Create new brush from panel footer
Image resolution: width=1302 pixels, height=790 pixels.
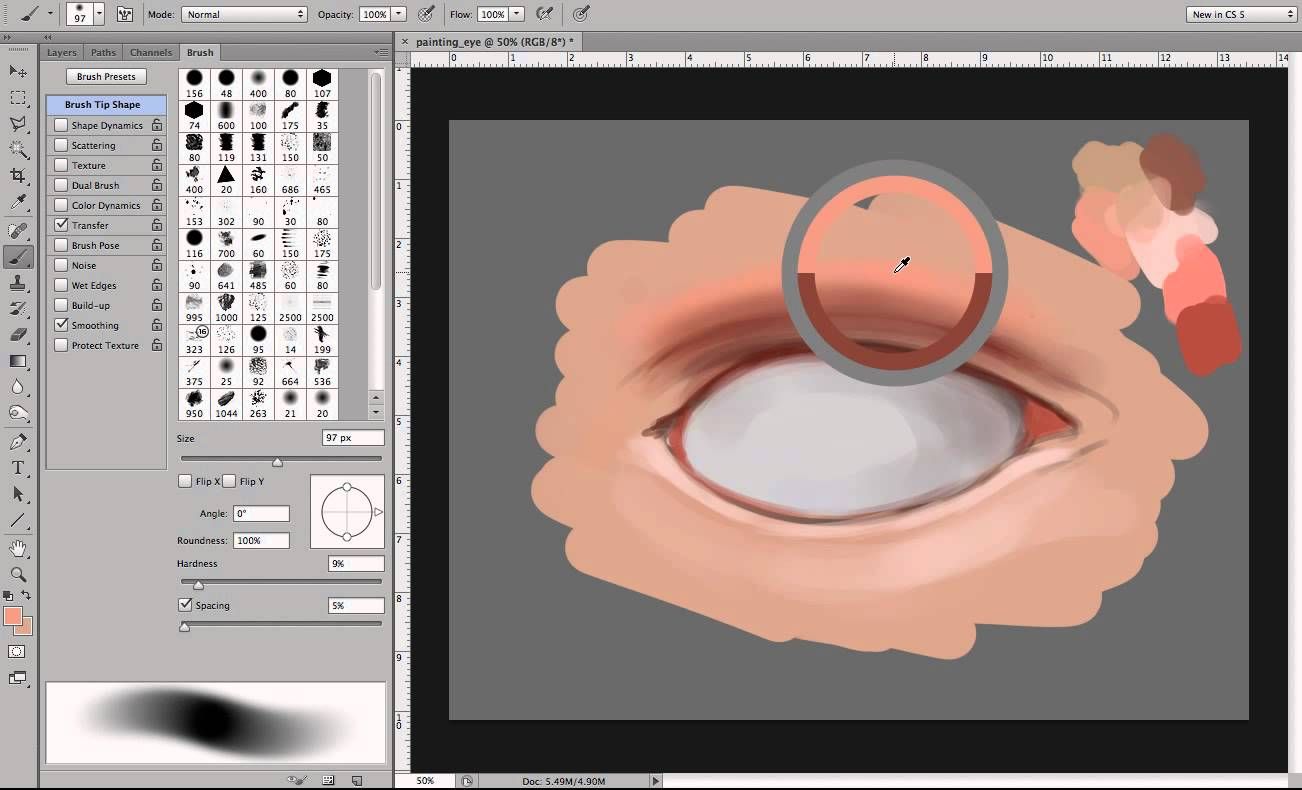[x=358, y=780]
